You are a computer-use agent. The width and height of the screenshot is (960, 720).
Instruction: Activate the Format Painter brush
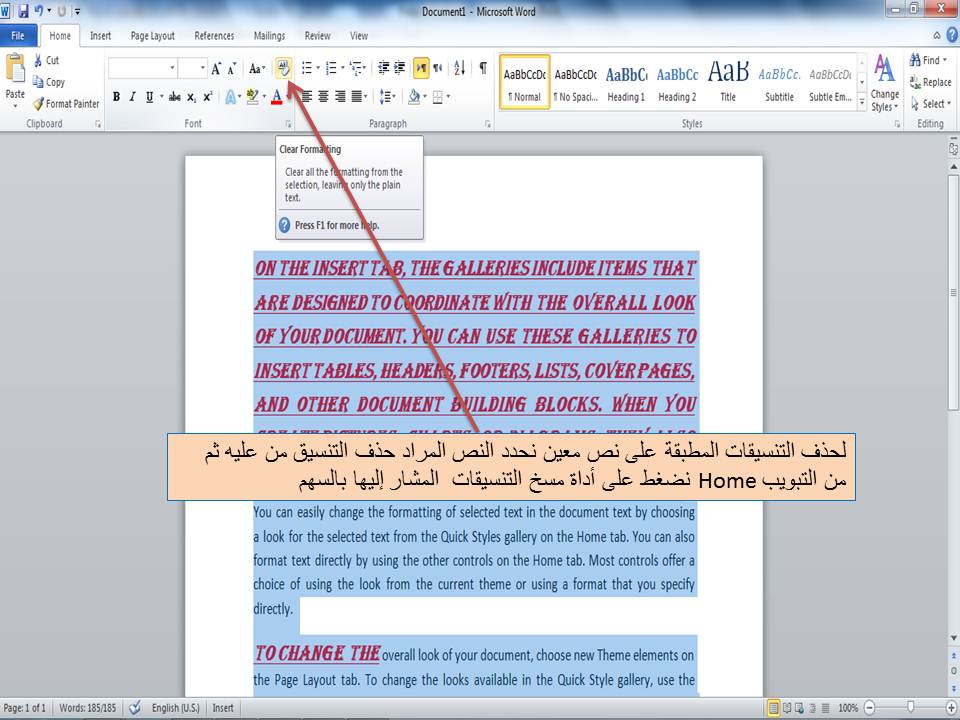(x=66, y=103)
